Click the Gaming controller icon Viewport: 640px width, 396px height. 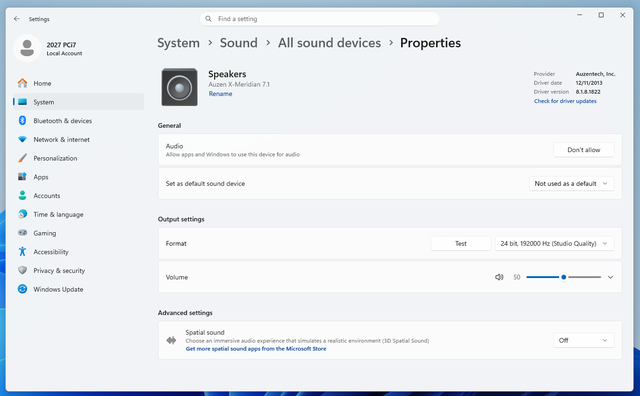tap(22, 233)
